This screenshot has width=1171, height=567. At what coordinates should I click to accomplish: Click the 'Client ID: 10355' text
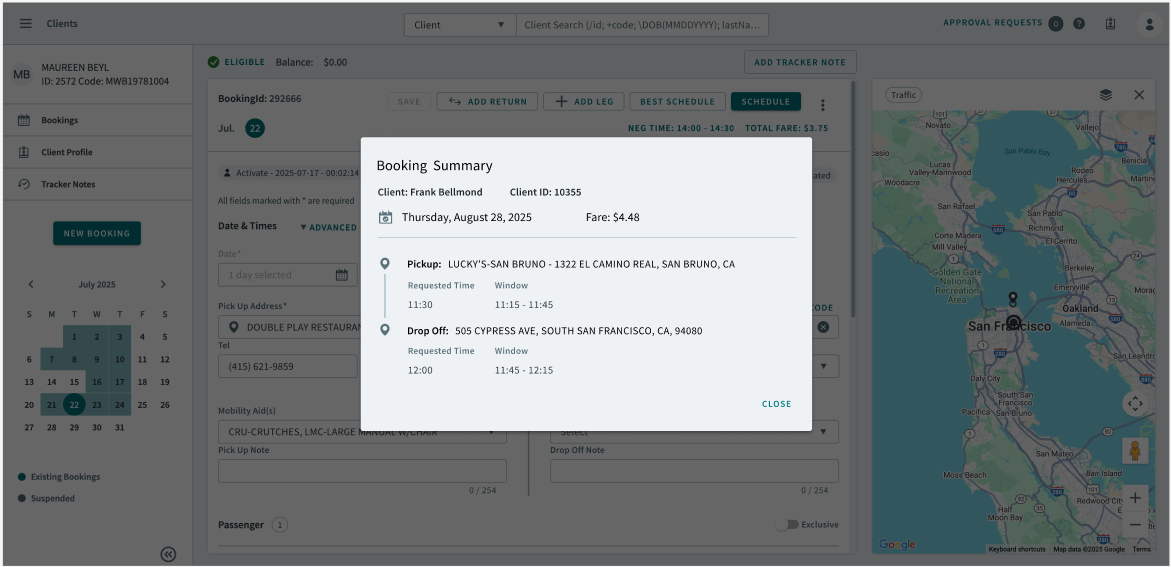click(545, 192)
